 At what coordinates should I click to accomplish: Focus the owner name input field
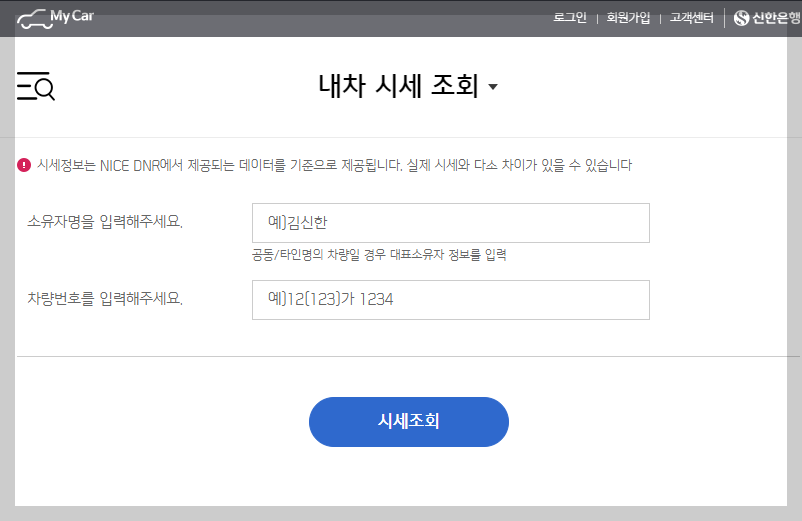pyautogui.click(x=451, y=223)
